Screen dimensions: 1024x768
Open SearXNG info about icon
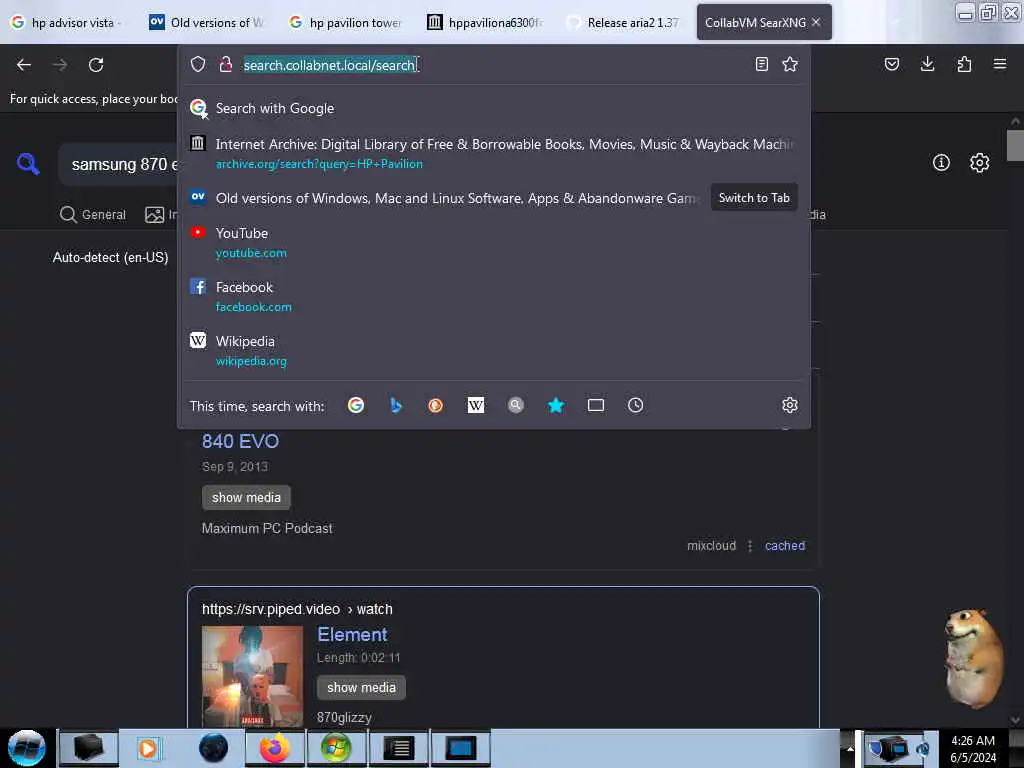tap(941, 163)
